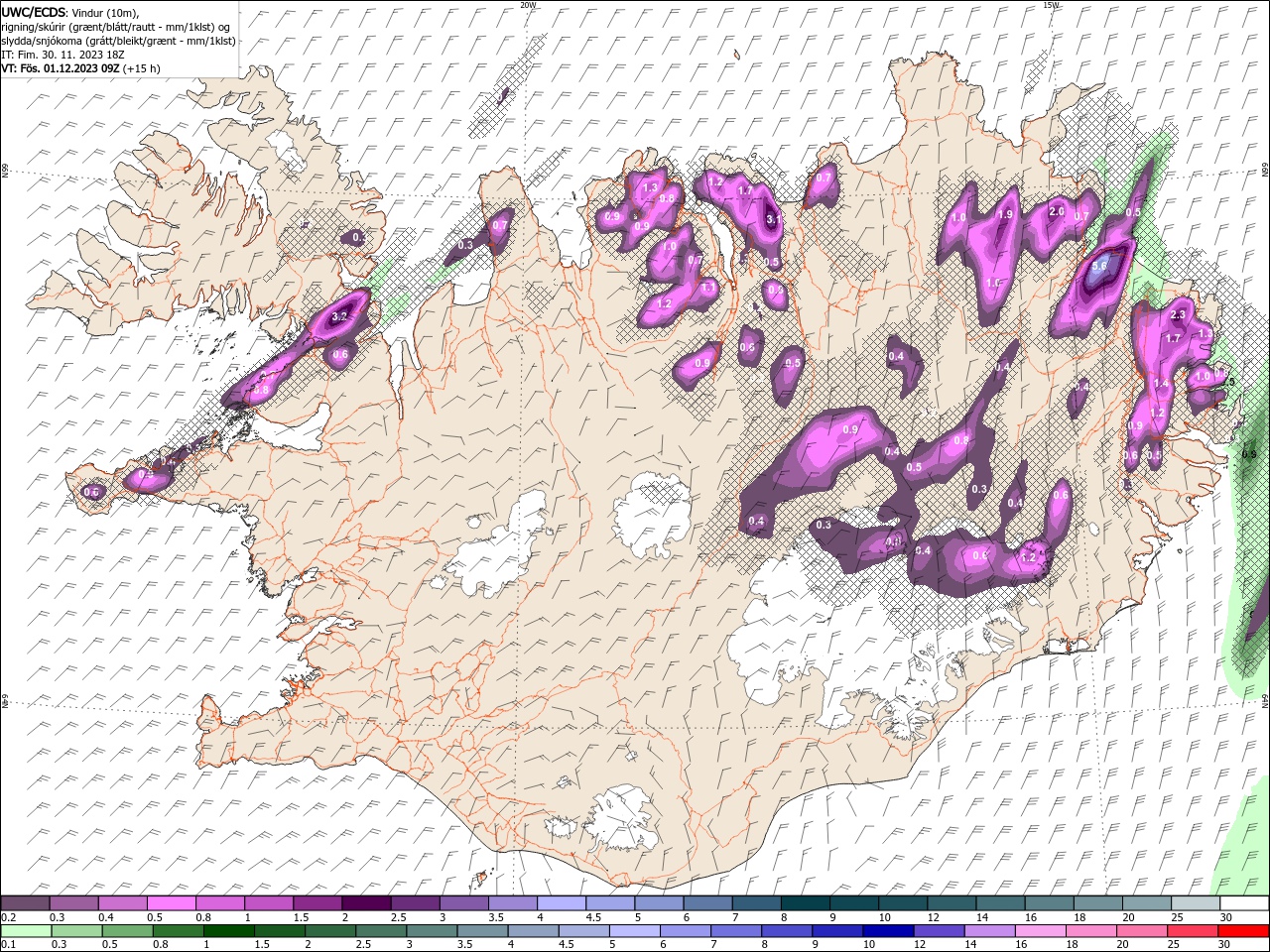This screenshot has height=952, width=1270.
Task: Click the darkest green swatch in lower scale
Action: pos(228,931)
